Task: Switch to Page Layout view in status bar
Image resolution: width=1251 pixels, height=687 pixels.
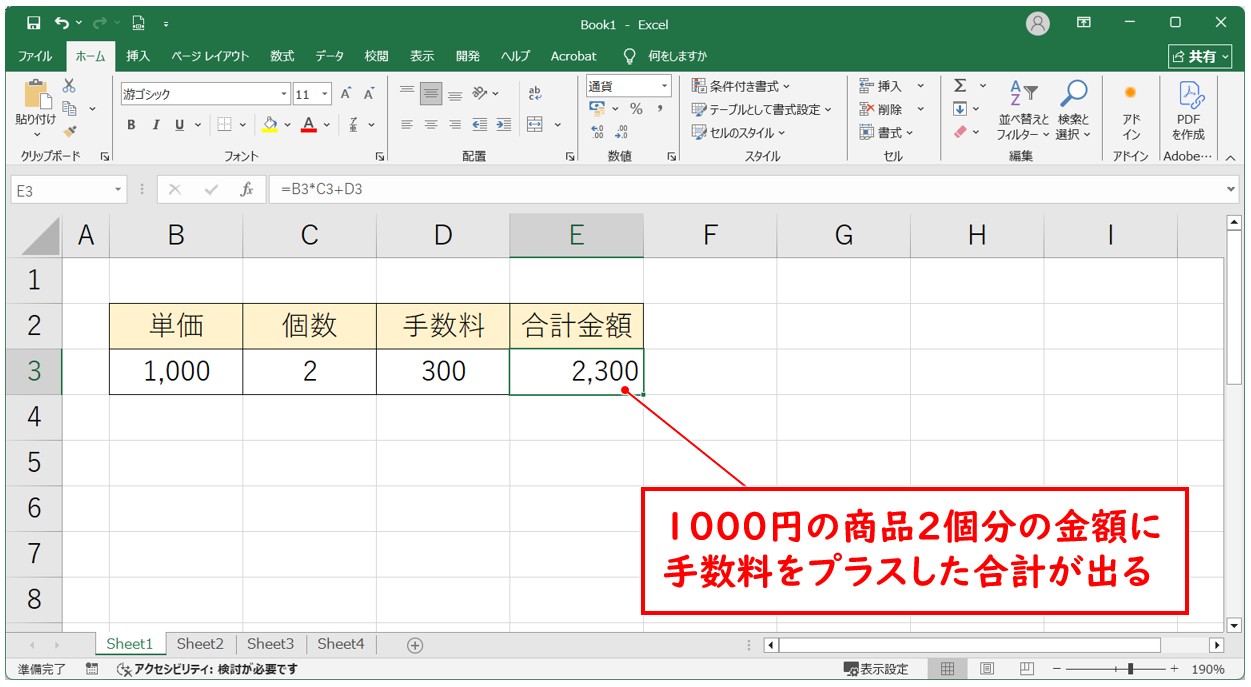Action: pos(987,669)
